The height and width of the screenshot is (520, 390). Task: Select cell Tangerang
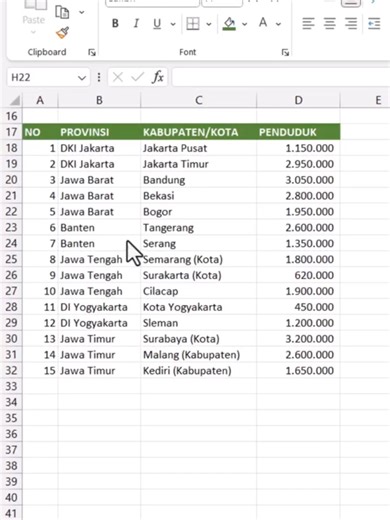coord(199,228)
